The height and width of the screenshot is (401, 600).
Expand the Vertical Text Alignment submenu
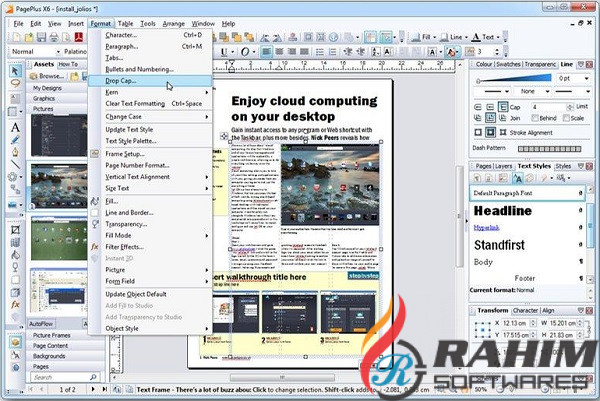pos(150,177)
